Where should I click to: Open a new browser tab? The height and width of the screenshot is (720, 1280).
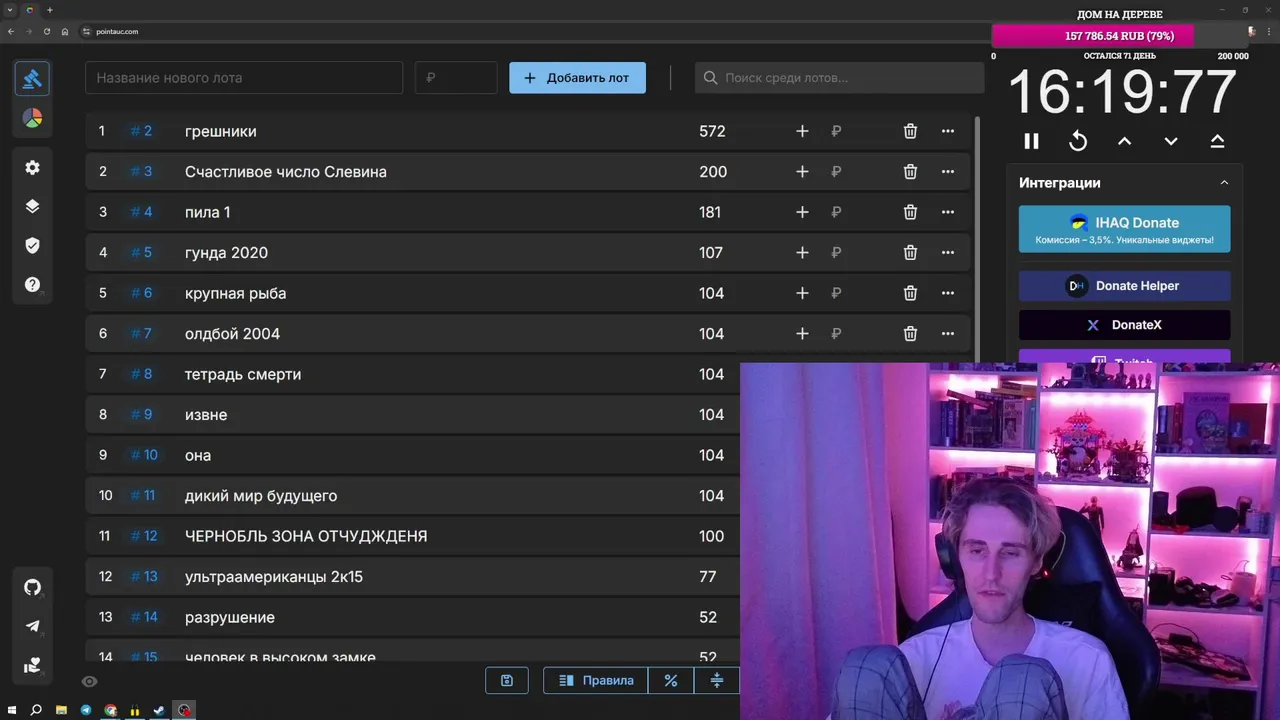tap(50, 10)
